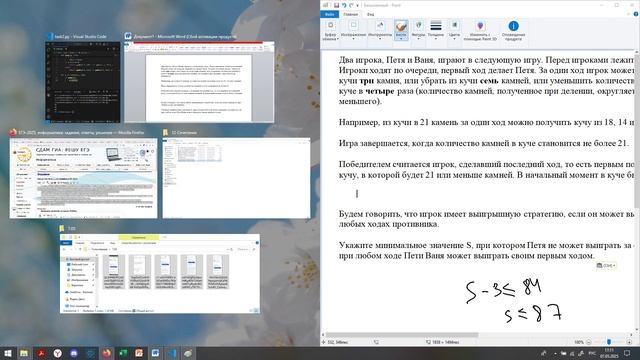The width and height of the screenshot is (640, 360).
Task: Select the Microsoft Word document window thumbnail
Action: [199, 82]
